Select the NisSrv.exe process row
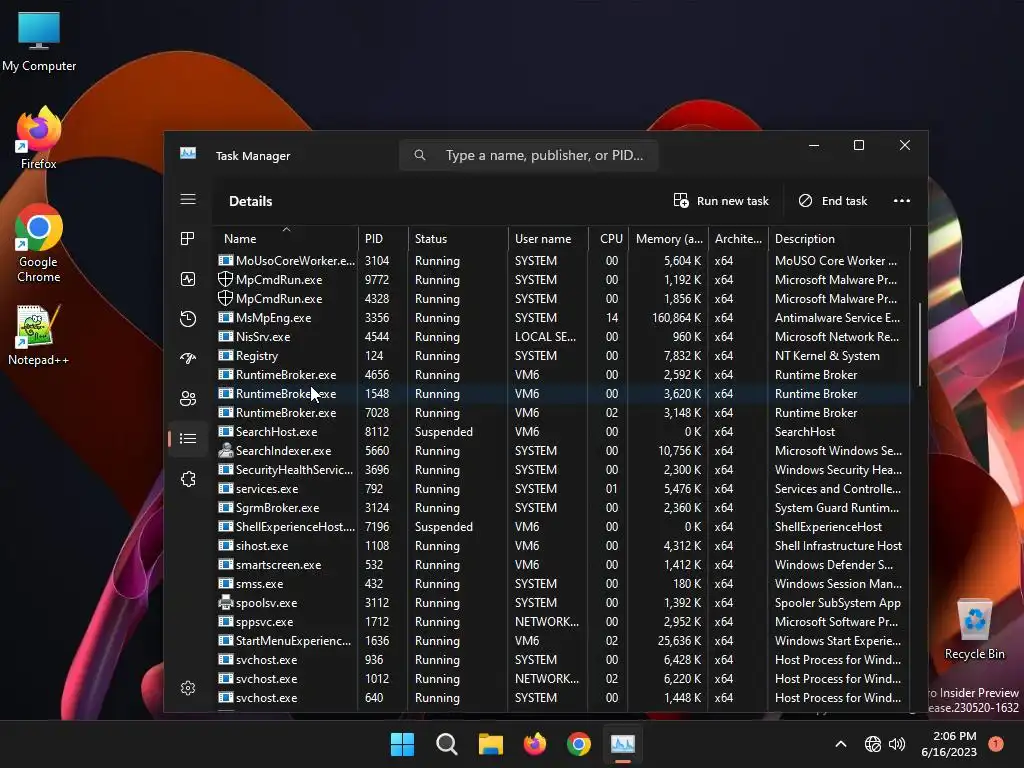 pyautogui.click(x=562, y=337)
